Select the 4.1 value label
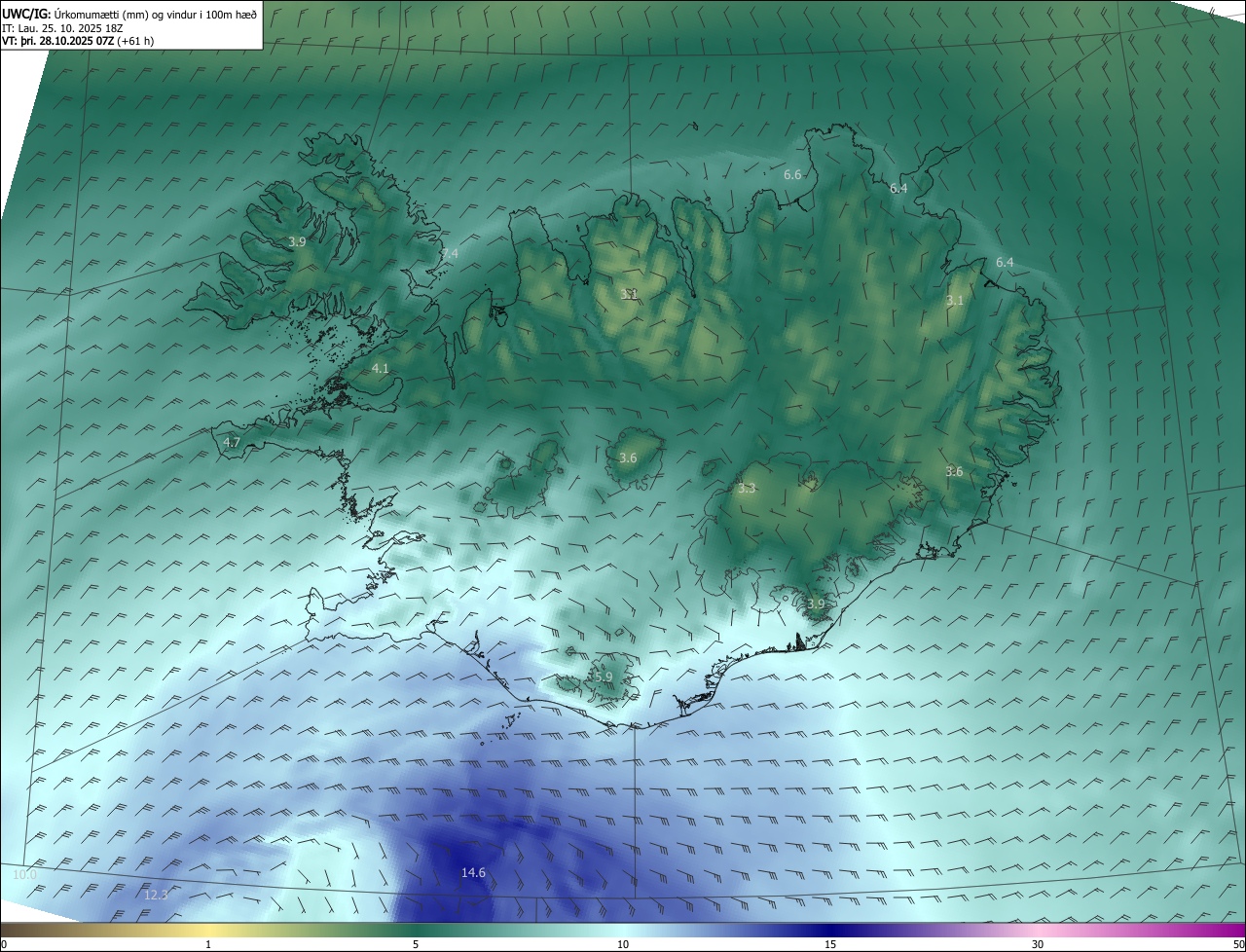The width and height of the screenshot is (1246, 952). [x=380, y=369]
